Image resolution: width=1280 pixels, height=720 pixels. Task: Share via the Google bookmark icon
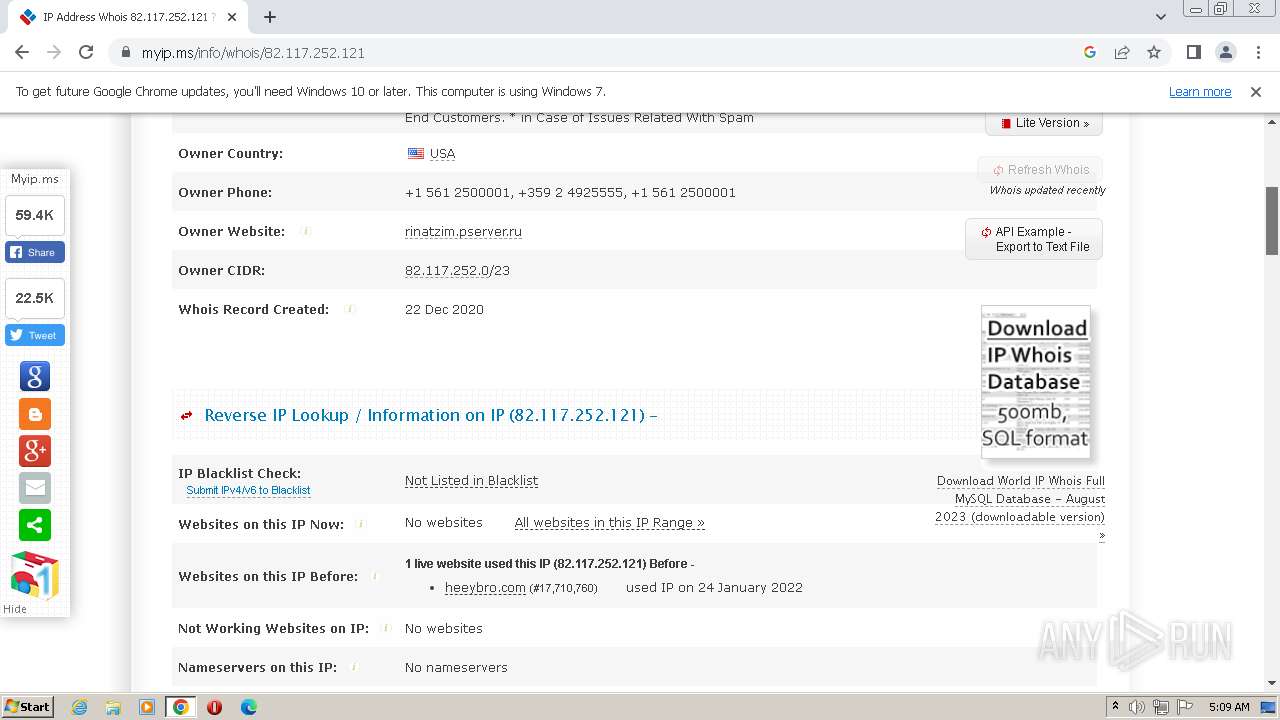pos(35,376)
